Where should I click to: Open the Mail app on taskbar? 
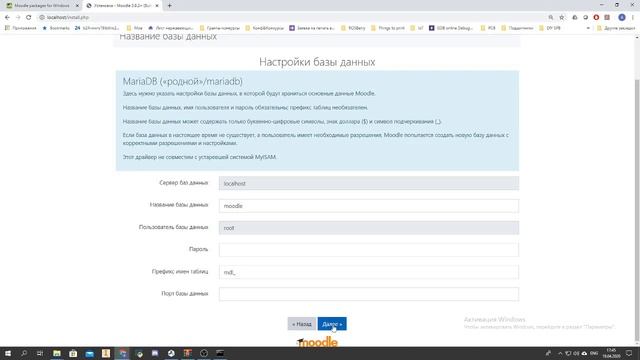coord(89,353)
